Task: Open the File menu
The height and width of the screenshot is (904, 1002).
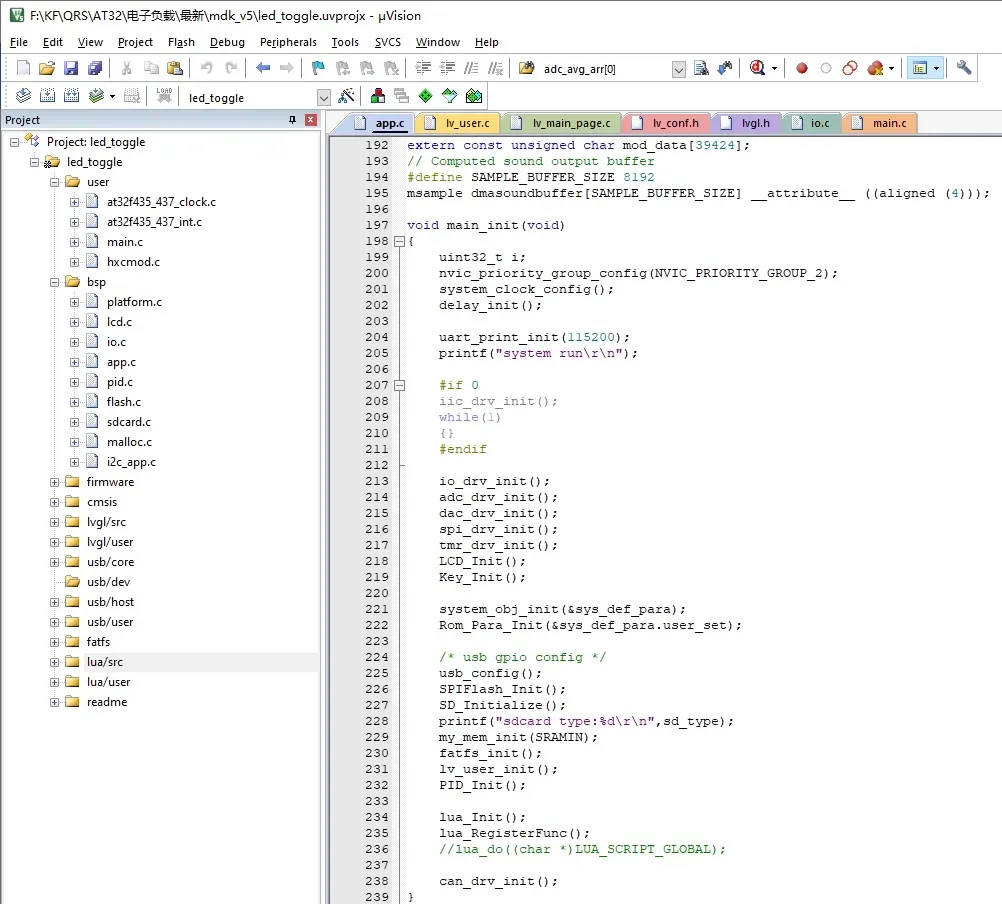Action: [19, 42]
